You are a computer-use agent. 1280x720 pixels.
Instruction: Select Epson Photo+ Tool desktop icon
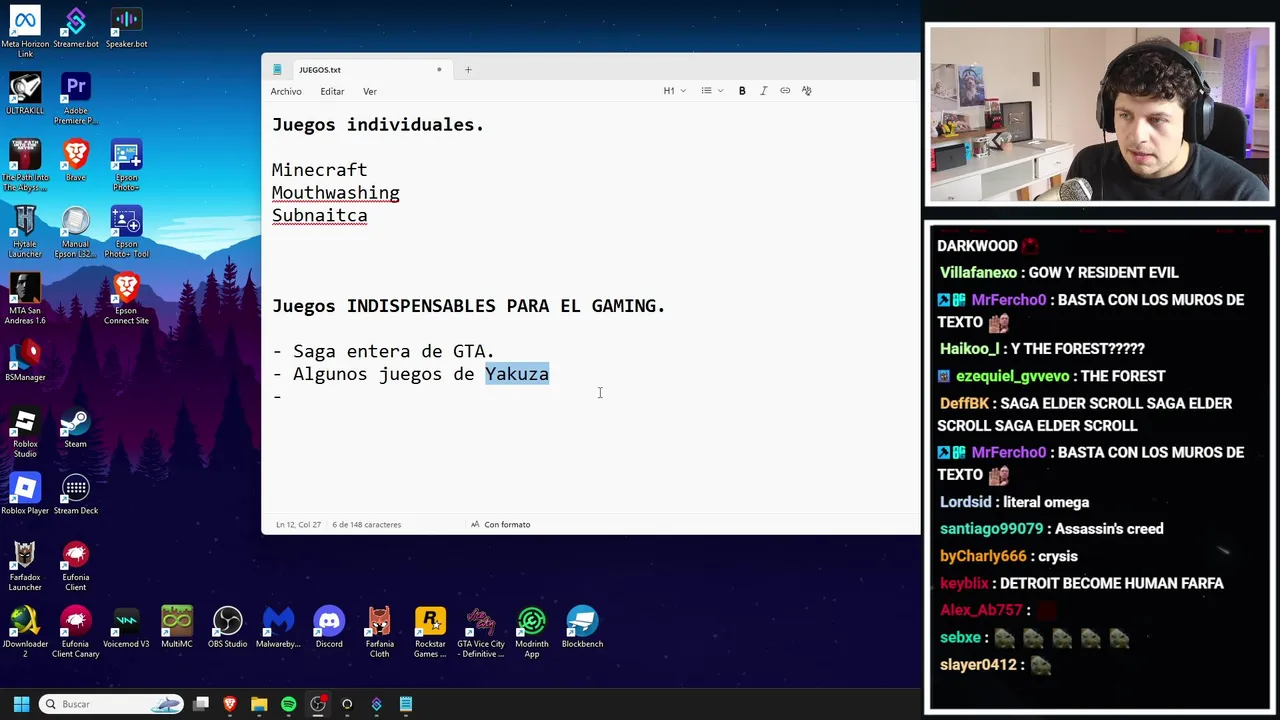(x=126, y=231)
